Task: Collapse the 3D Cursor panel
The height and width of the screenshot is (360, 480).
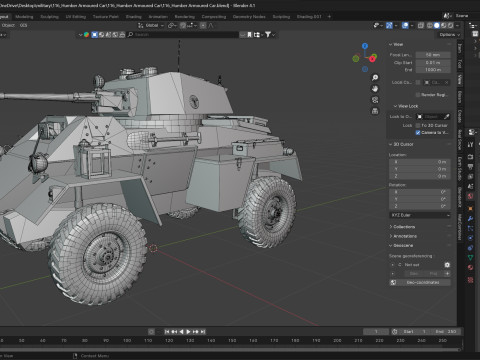Action: [x=401, y=144]
